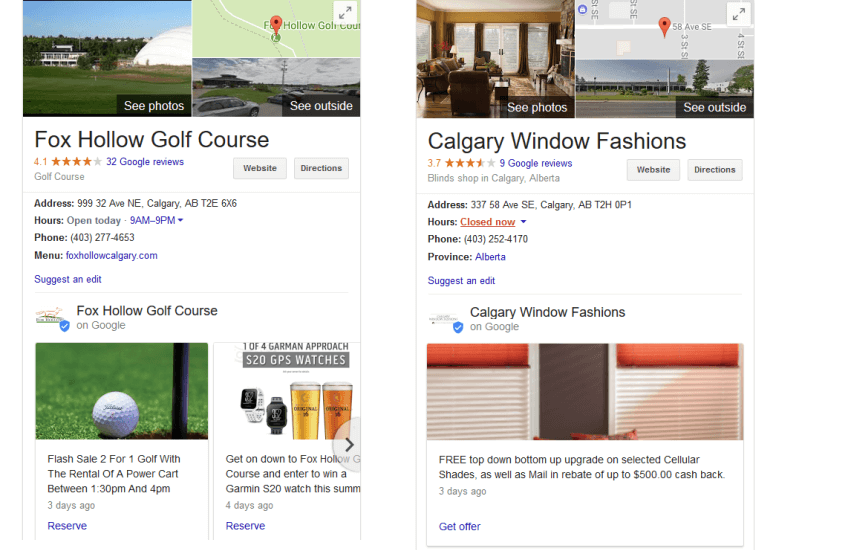The width and height of the screenshot is (849, 550).
Task: Click Flash Sale 2 For 1 Golf post text
Action: click(x=114, y=474)
